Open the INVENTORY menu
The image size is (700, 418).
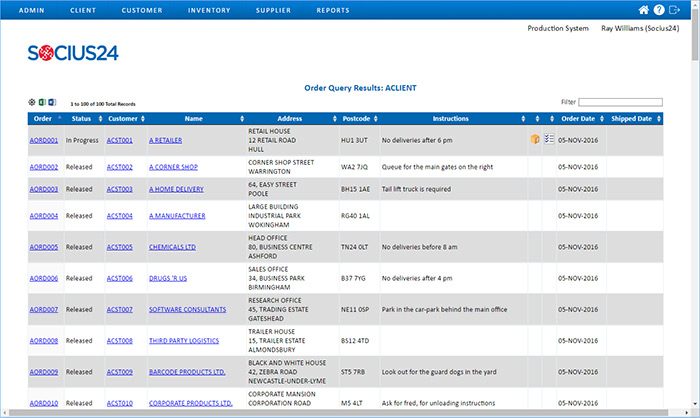(209, 10)
